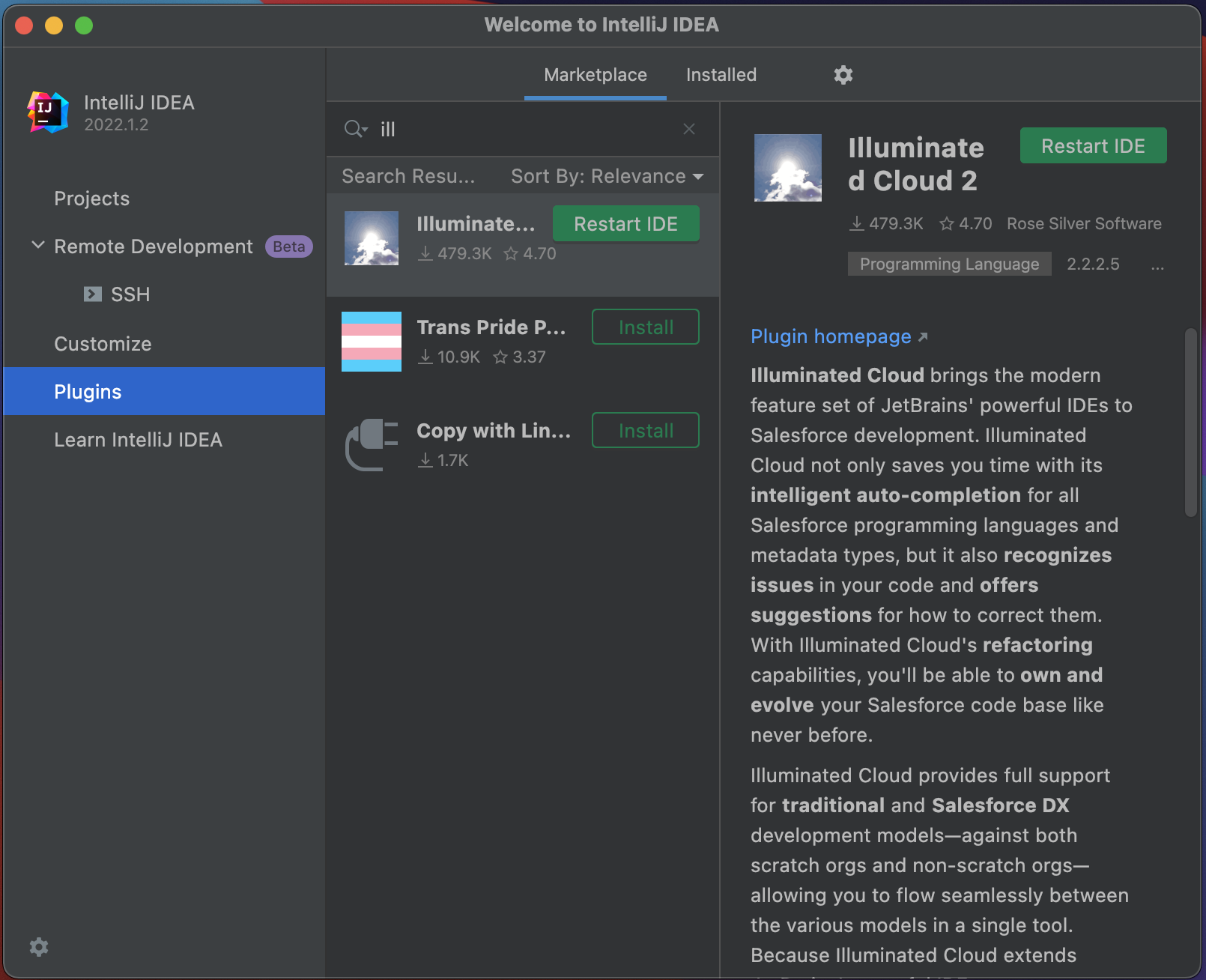Click the version number 2.2.2.5
This screenshot has width=1206, height=980.
point(1093,264)
